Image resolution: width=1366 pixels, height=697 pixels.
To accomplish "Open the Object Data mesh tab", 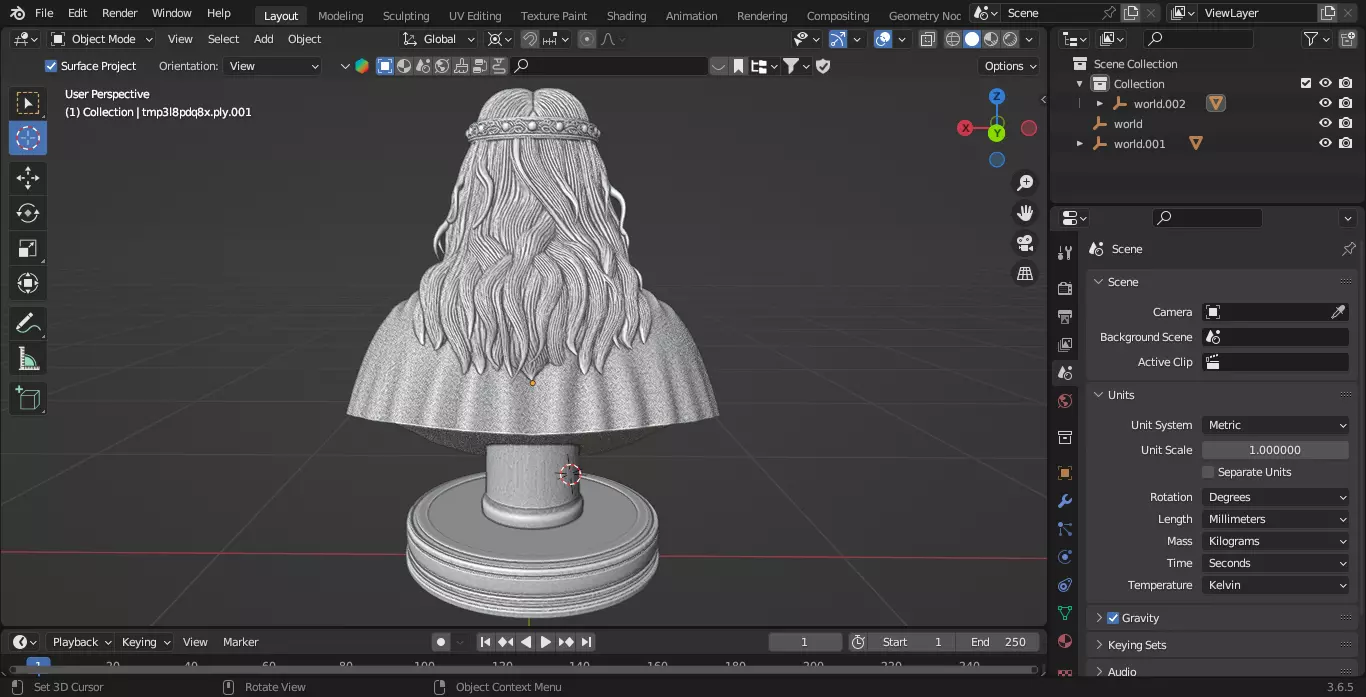I will pyautogui.click(x=1065, y=613).
